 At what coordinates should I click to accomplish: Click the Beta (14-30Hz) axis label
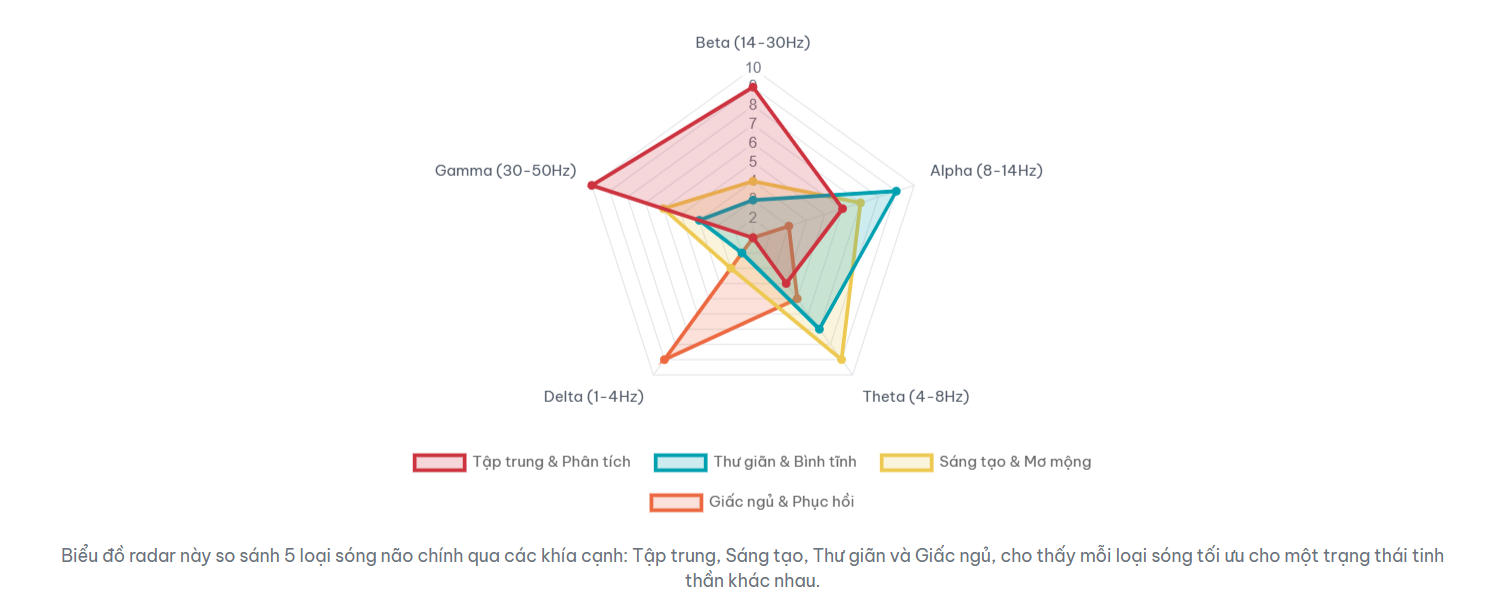point(753,42)
